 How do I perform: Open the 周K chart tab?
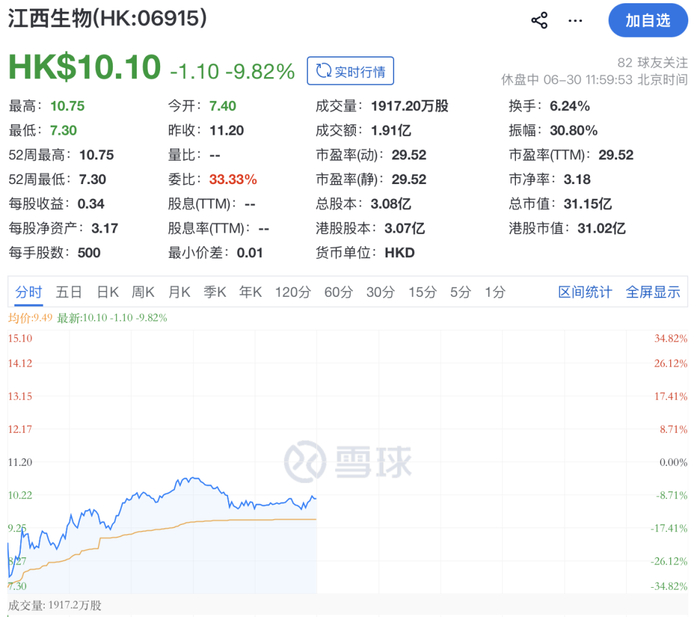click(x=143, y=292)
